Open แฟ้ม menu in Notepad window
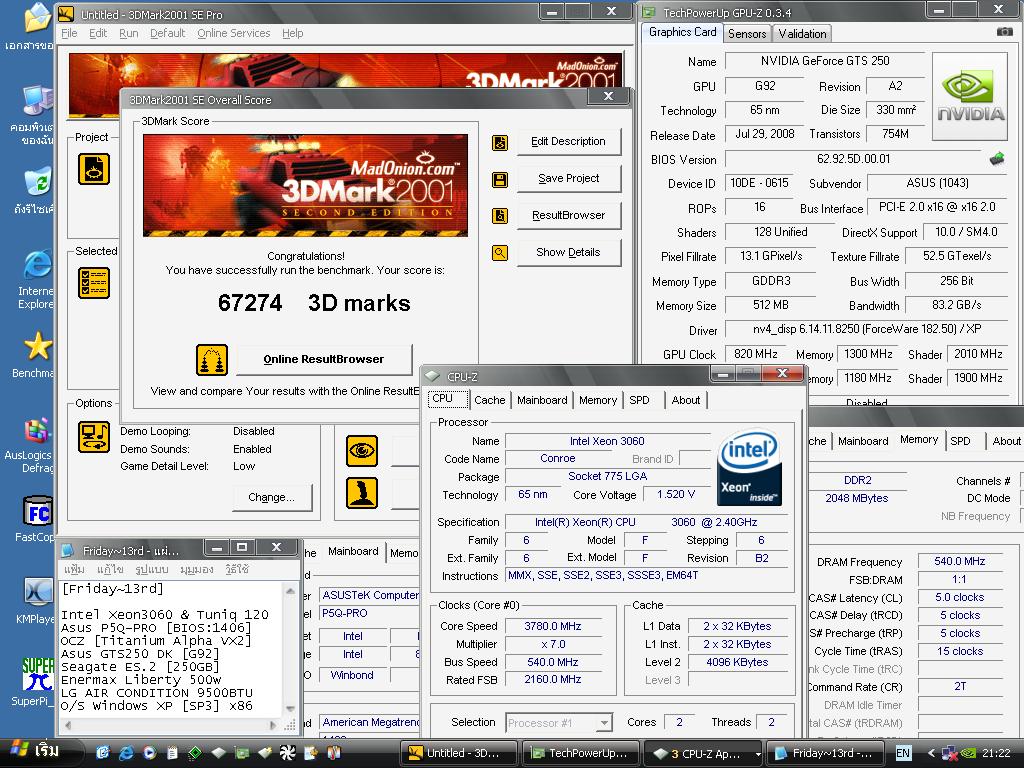The image size is (1024, 768). [74, 569]
